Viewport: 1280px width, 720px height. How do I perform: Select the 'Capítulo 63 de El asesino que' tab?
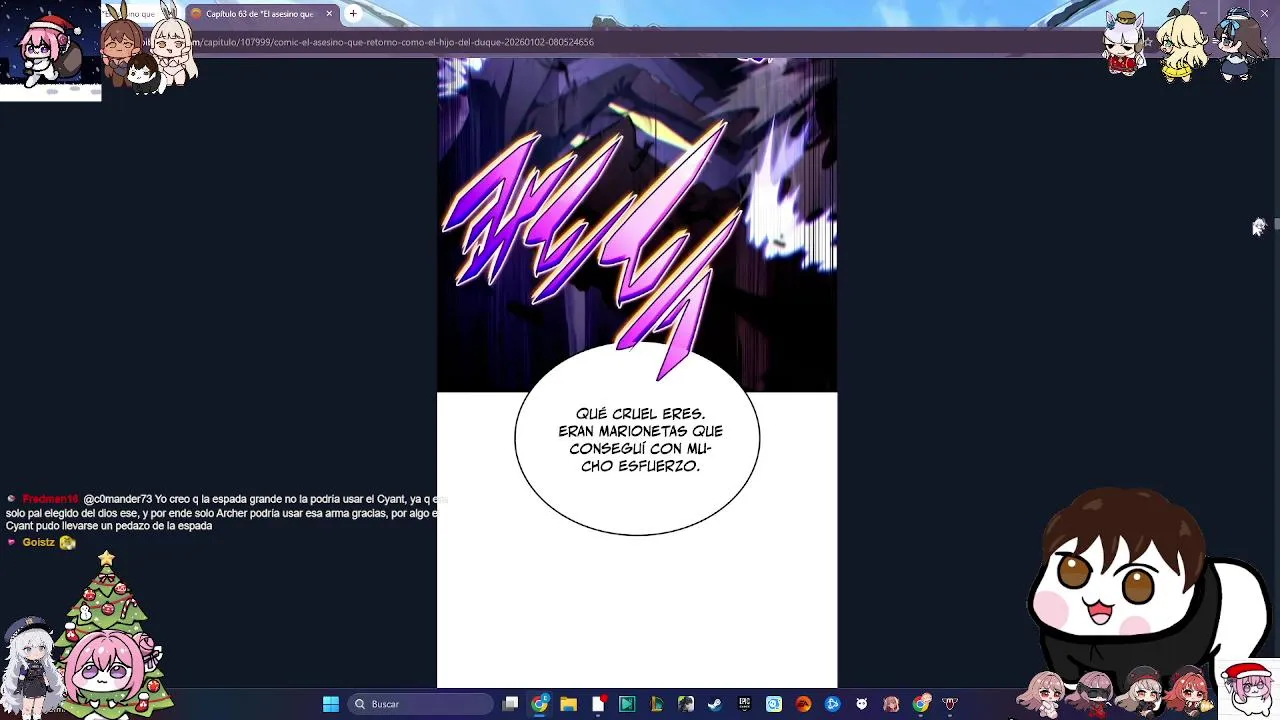point(260,14)
